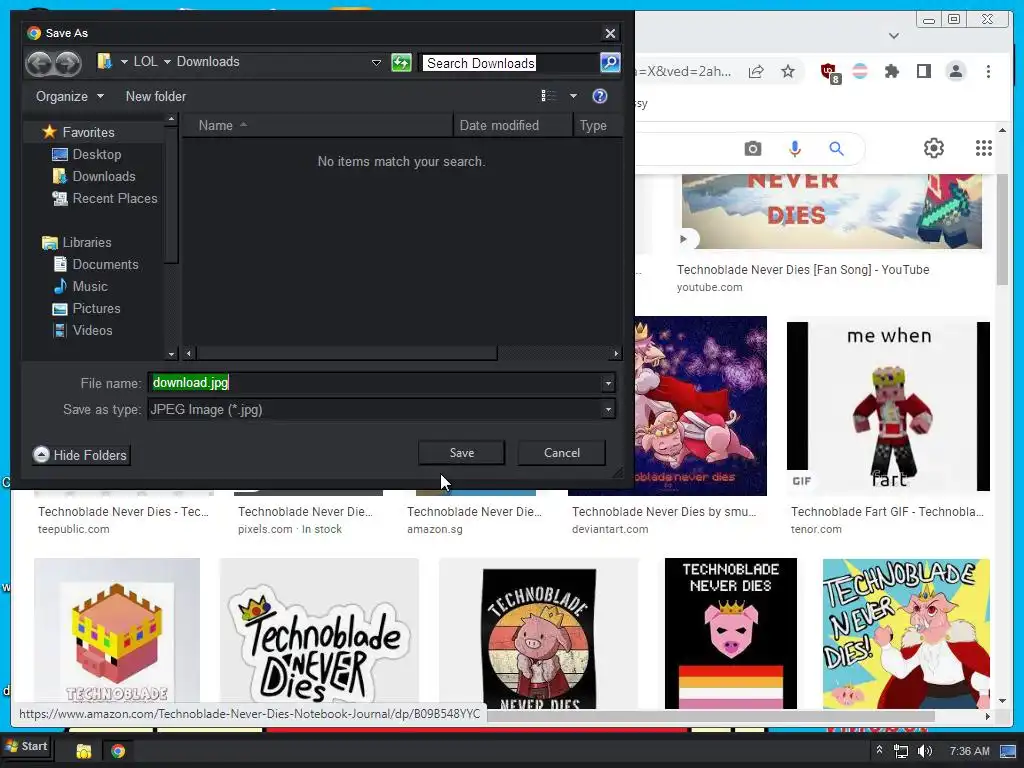Click the Back arrow in Save As dialog
1024x768 pixels.
39,63
